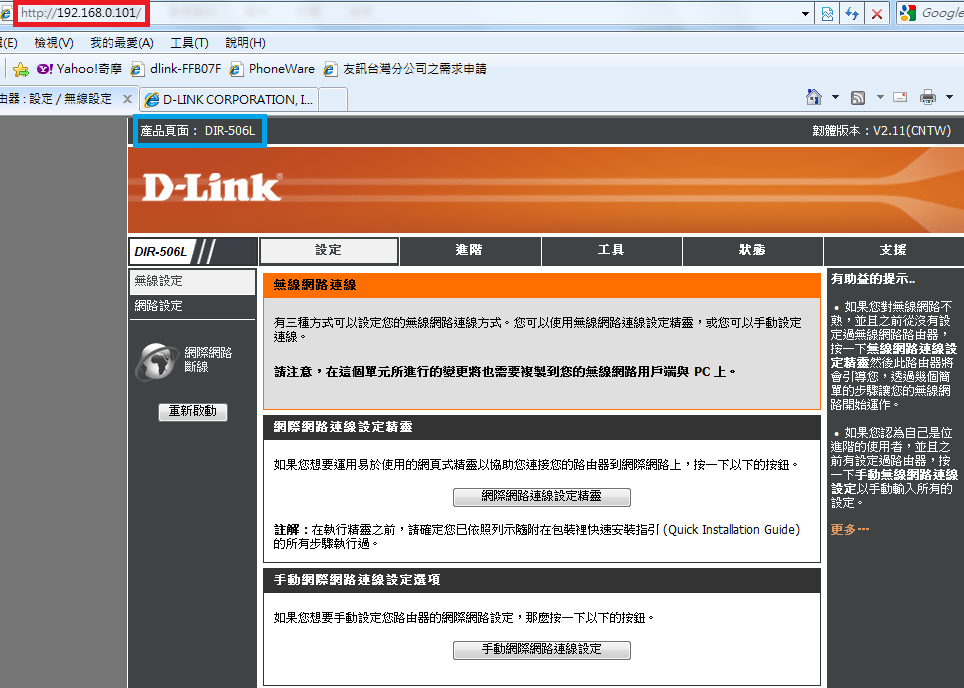
Task: Click the Google search provider icon
Action: tap(907, 14)
